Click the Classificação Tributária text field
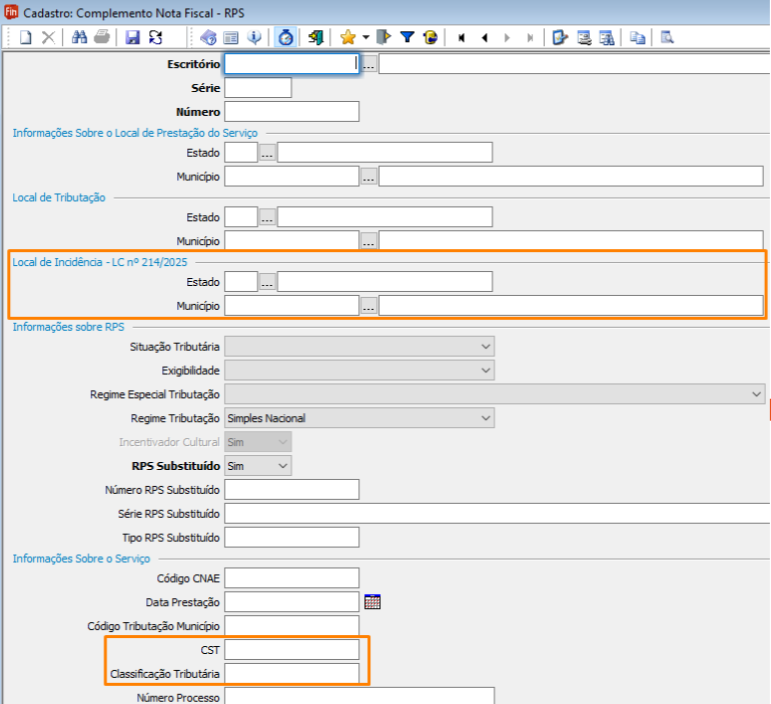The width and height of the screenshot is (771, 704). click(x=291, y=673)
